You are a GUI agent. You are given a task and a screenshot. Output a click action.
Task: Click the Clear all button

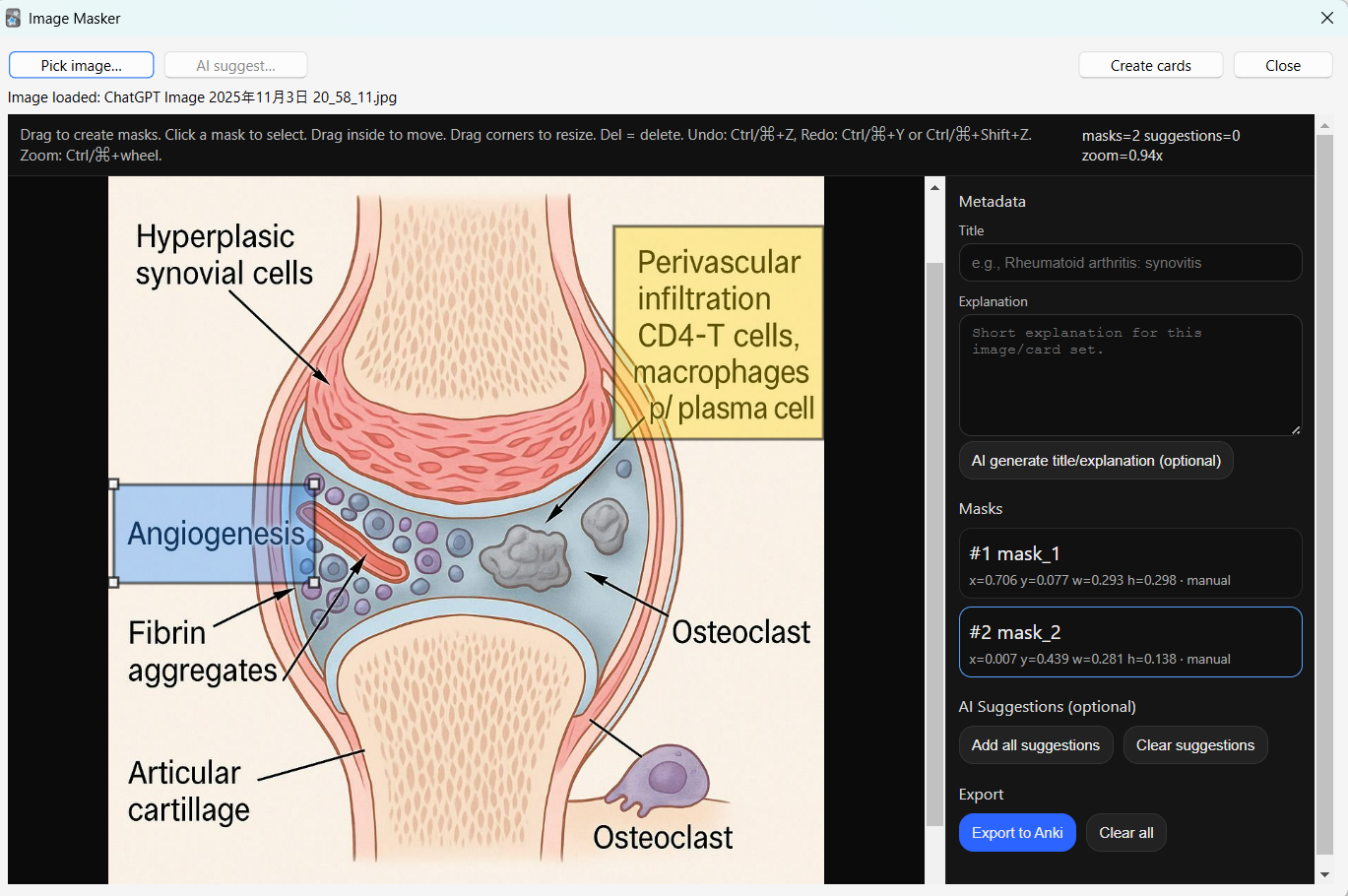pos(1125,833)
